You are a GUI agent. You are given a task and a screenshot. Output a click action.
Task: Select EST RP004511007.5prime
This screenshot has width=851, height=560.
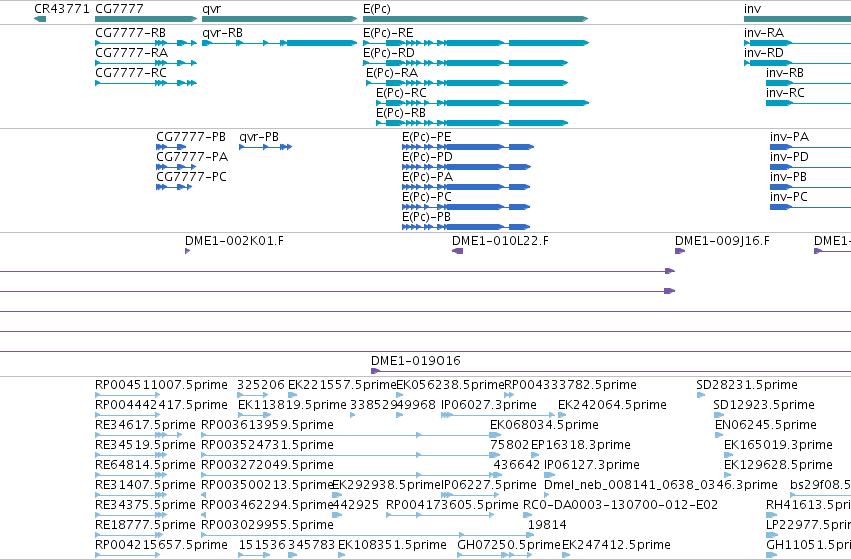(161, 386)
